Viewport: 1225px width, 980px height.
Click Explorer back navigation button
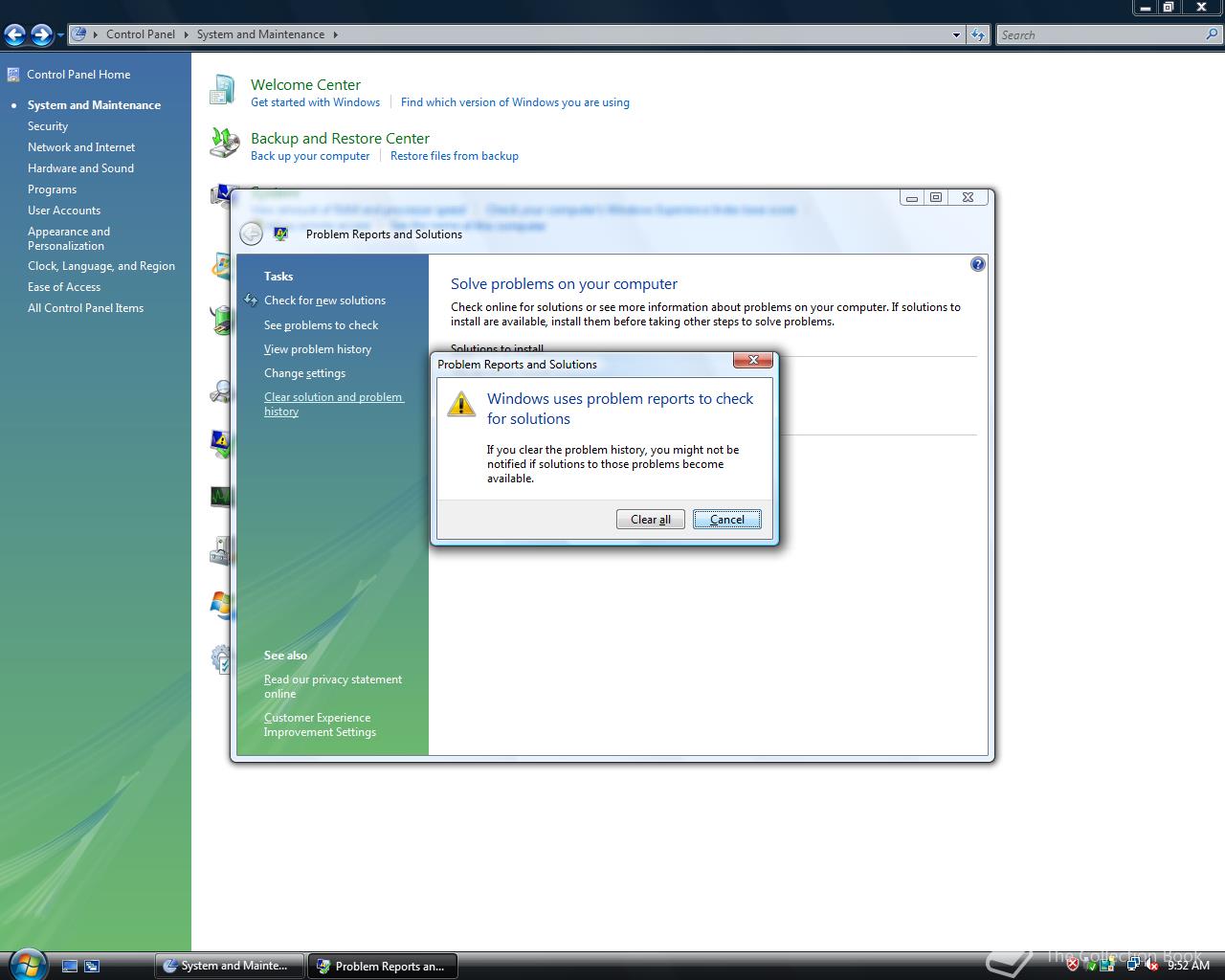click(x=15, y=35)
